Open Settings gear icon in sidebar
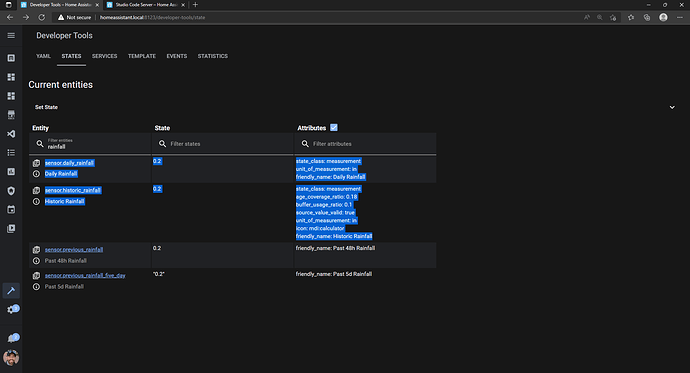 [11, 310]
